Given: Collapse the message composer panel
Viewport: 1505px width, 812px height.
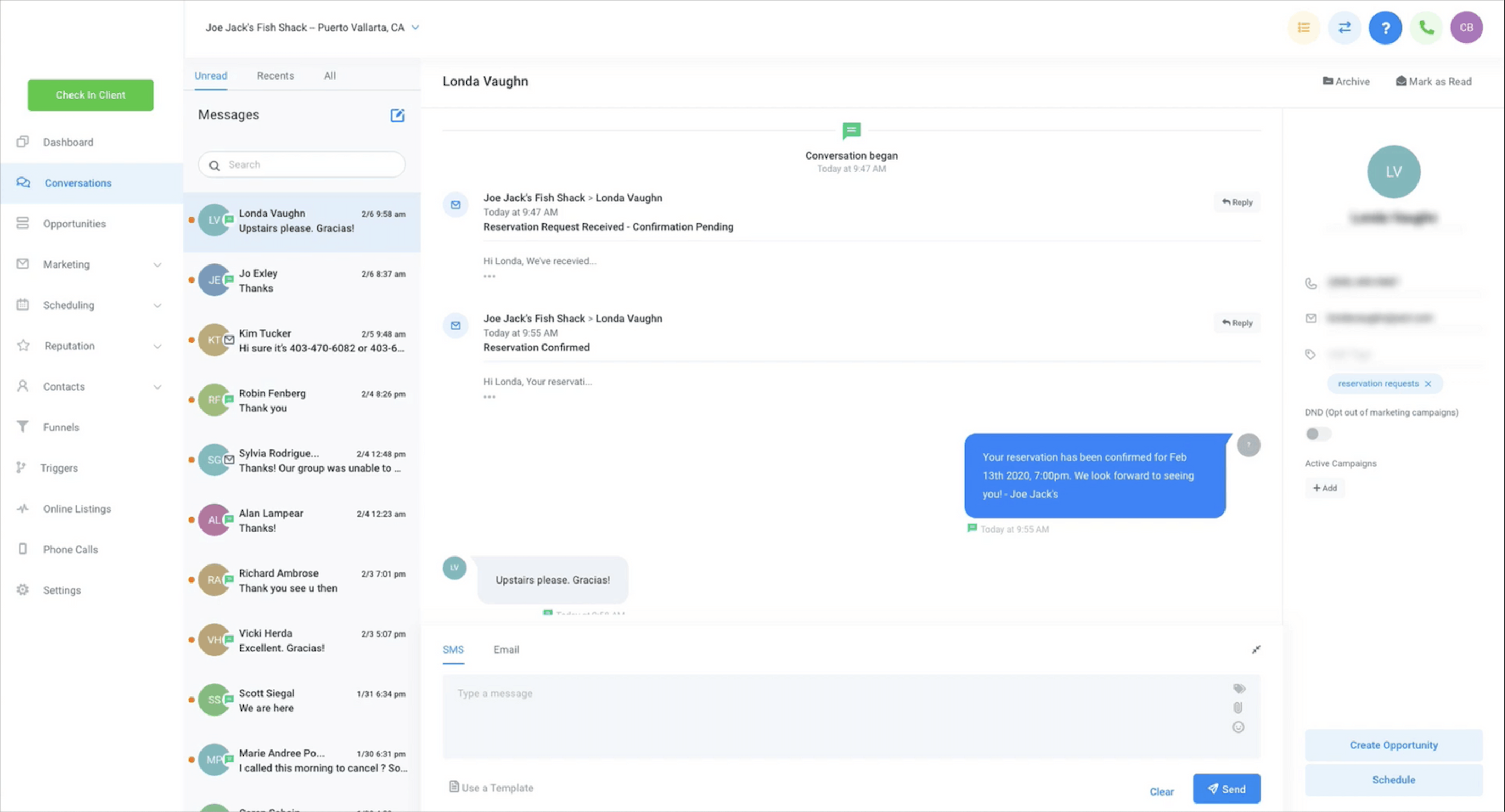Looking at the screenshot, I should (x=1256, y=650).
